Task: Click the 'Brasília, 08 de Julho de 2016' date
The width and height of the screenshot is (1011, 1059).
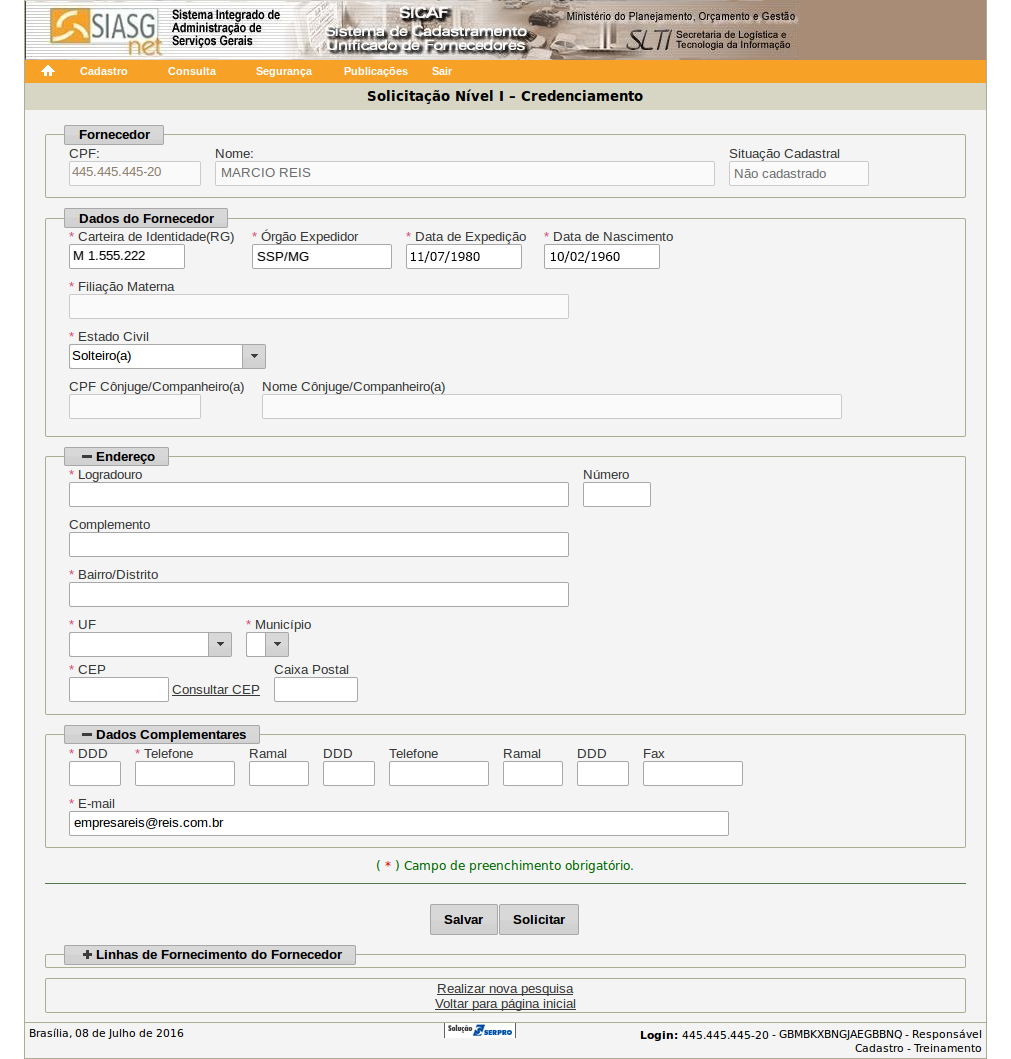Action: point(106,1033)
